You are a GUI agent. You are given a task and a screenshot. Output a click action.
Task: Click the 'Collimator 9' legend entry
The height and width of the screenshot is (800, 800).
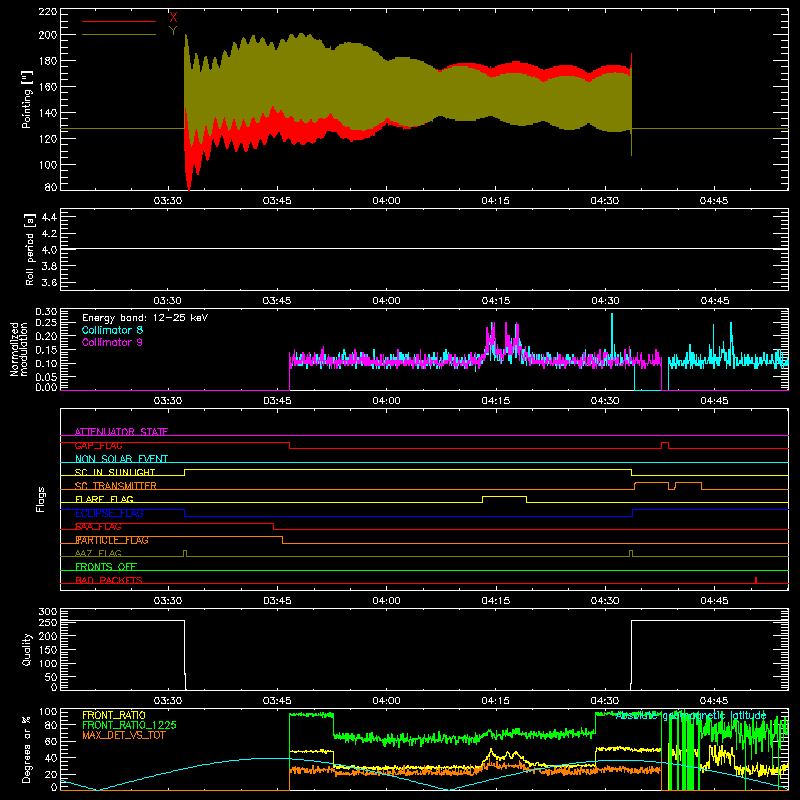coord(112,342)
